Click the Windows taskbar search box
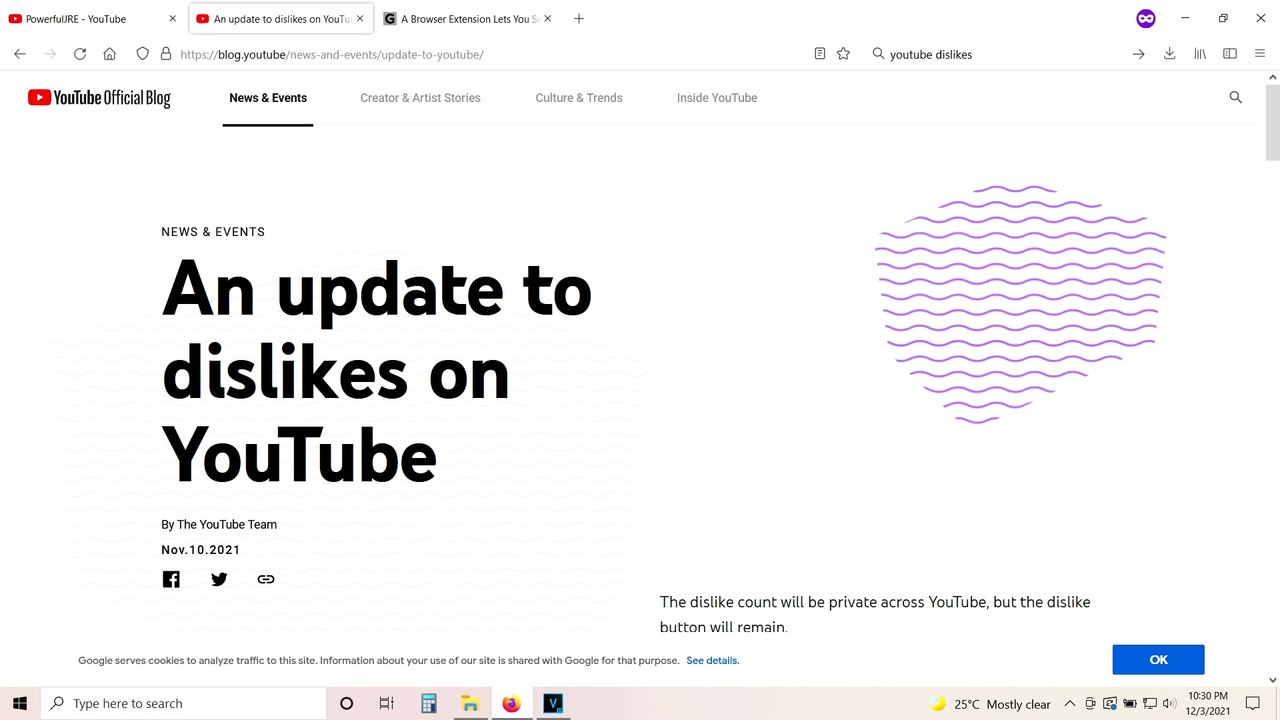Image resolution: width=1280 pixels, height=720 pixels. (183, 703)
